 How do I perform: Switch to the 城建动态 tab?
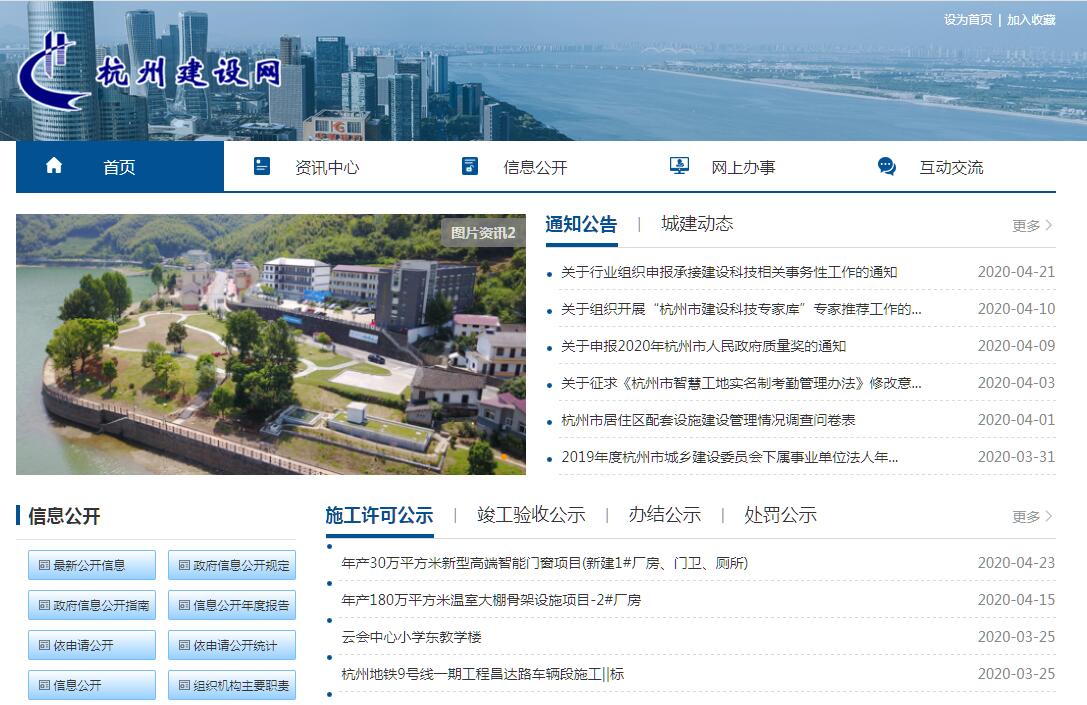pyautogui.click(x=697, y=224)
